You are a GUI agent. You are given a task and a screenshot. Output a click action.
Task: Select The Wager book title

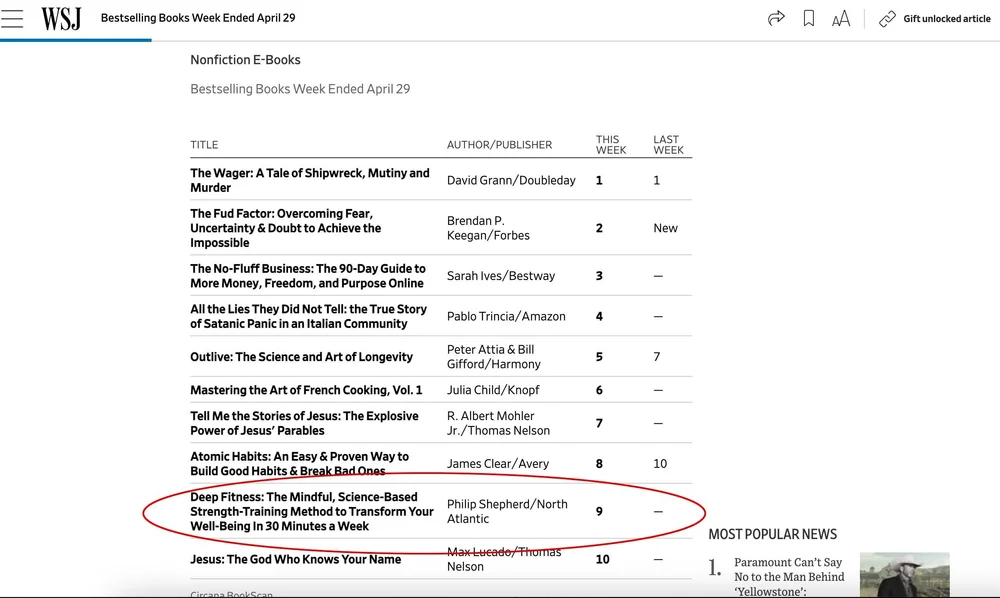[310, 180]
